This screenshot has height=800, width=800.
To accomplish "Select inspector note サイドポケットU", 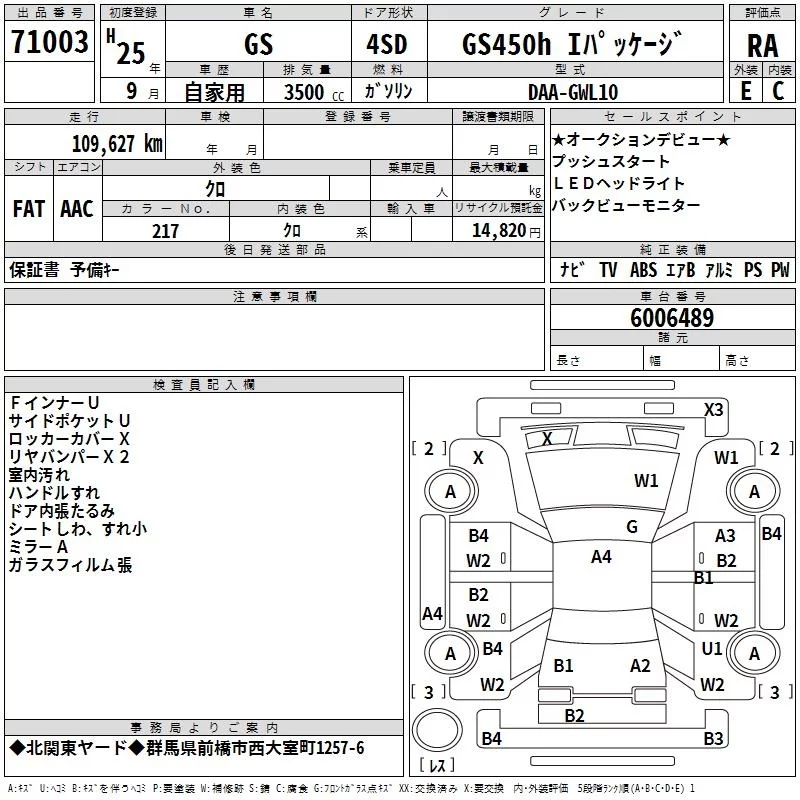I will pyautogui.click(x=69, y=421).
